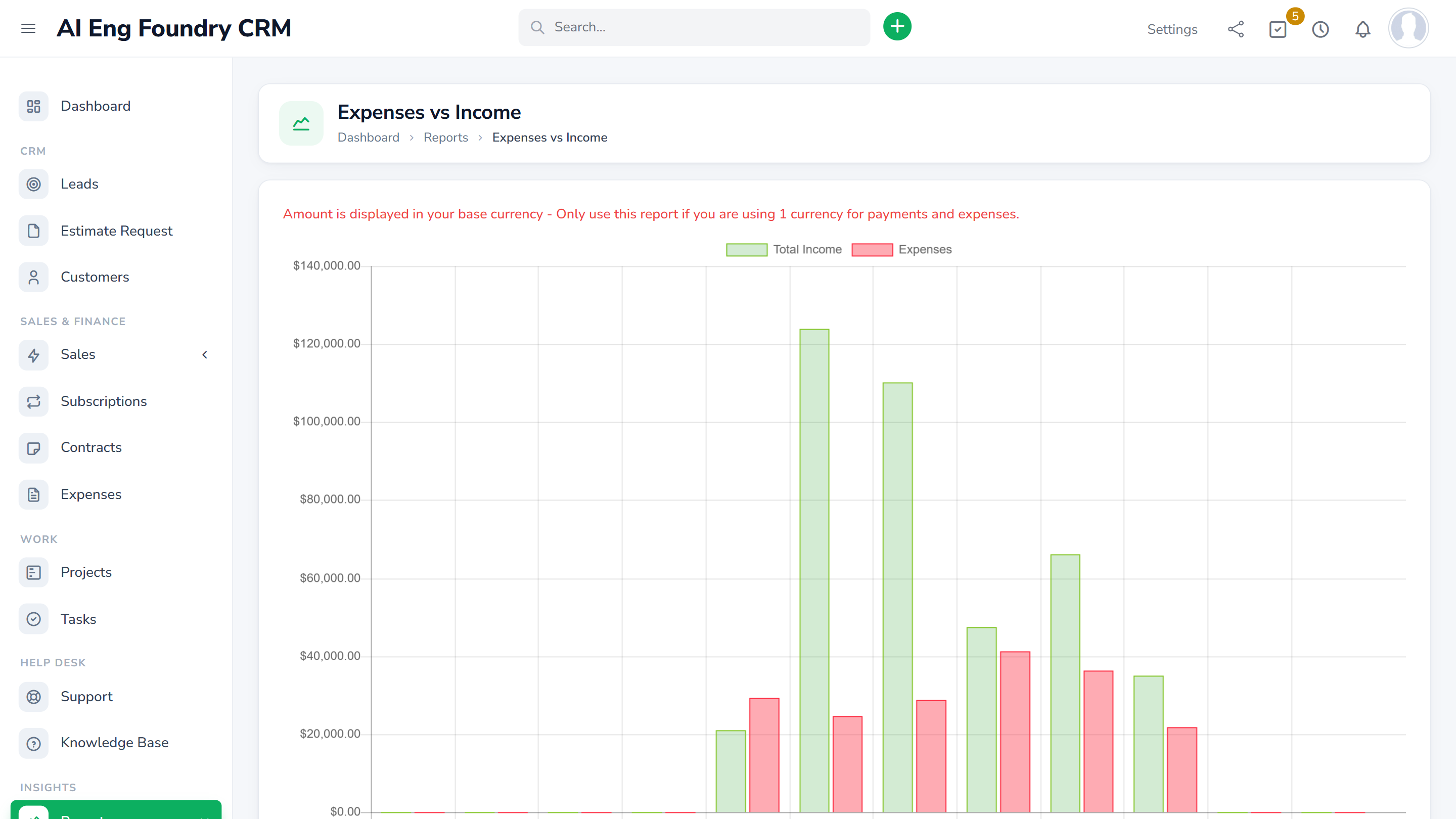The image size is (1456, 819).
Task: Open the to-do checklist icon with badge
Action: pos(1278,29)
